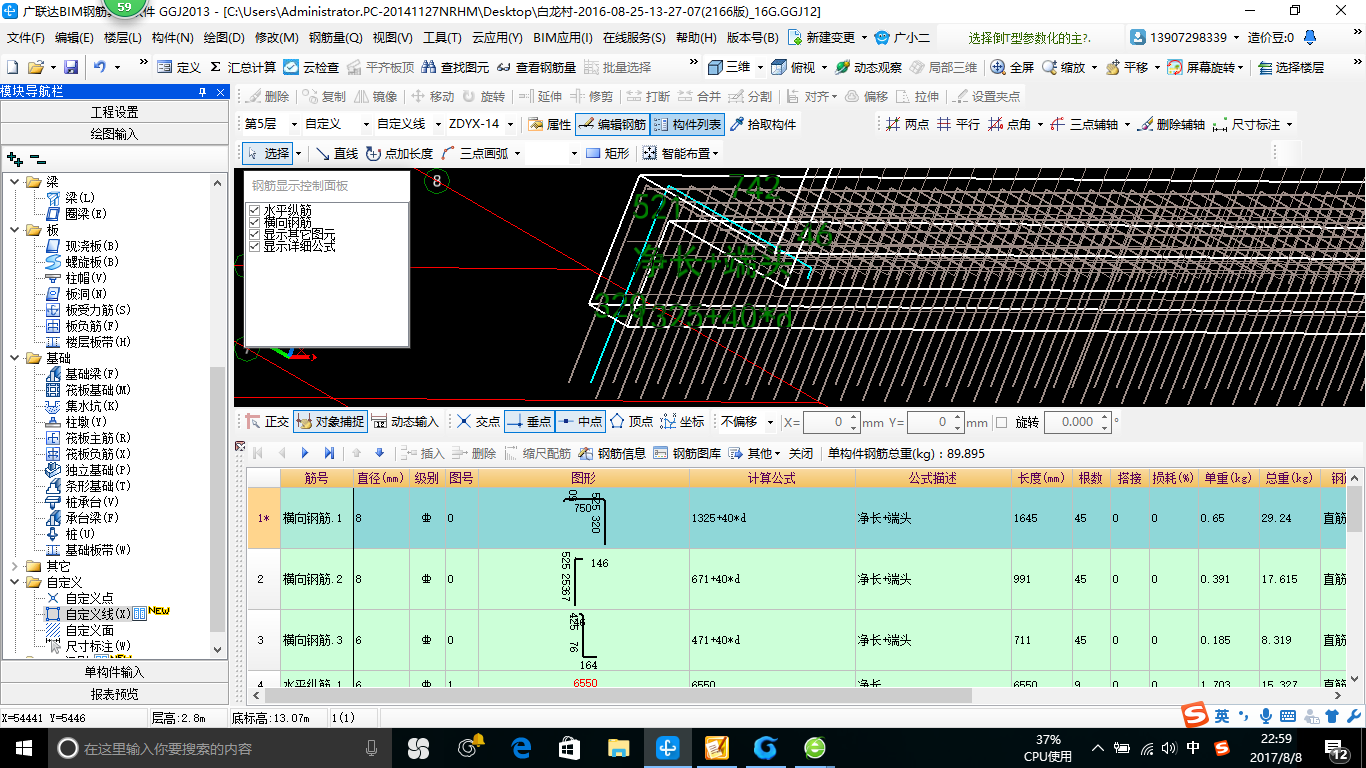Toggle 正交 (Ortho) mode
Image resolution: width=1366 pixels, height=768 pixels.
click(x=266, y=422)
